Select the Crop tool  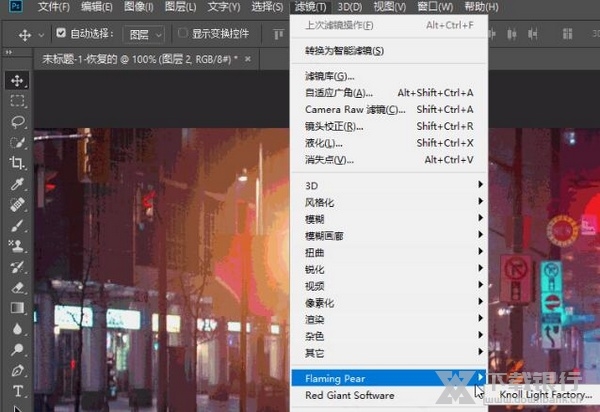pyautogui.click(x=17, y=163)
